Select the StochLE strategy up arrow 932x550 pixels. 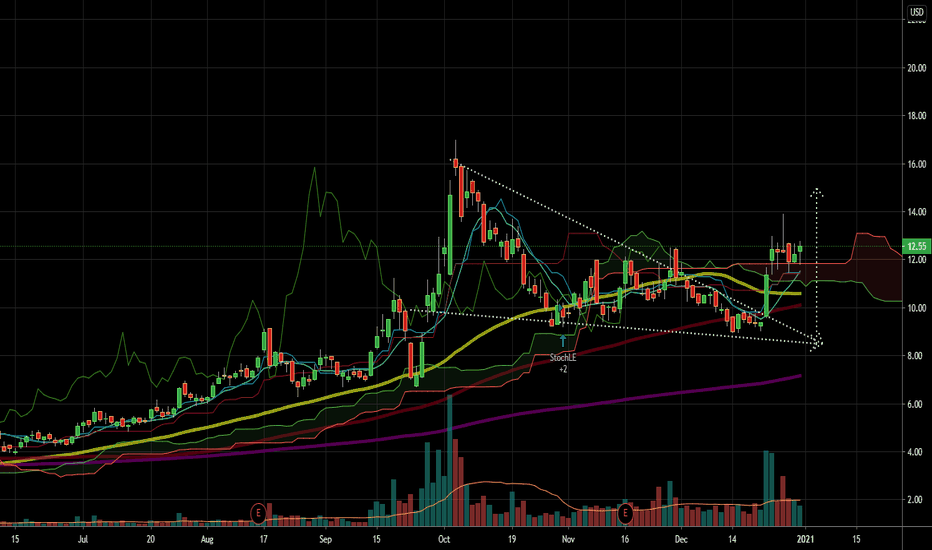tap(563, 341)
